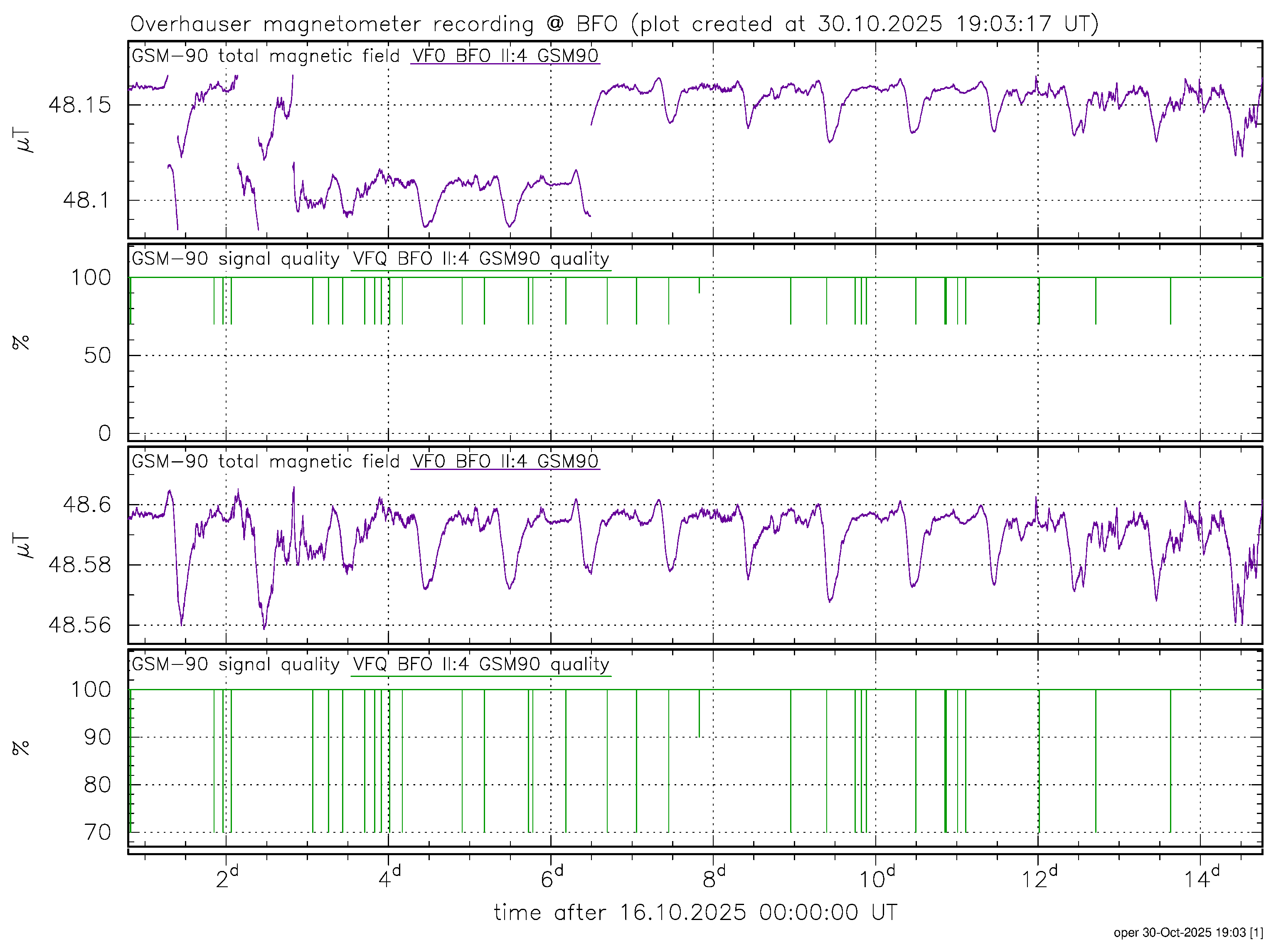
Task: Click the purple VFO BFO II:4 GSM90 legend in top panel
Action: click(505, 56)
